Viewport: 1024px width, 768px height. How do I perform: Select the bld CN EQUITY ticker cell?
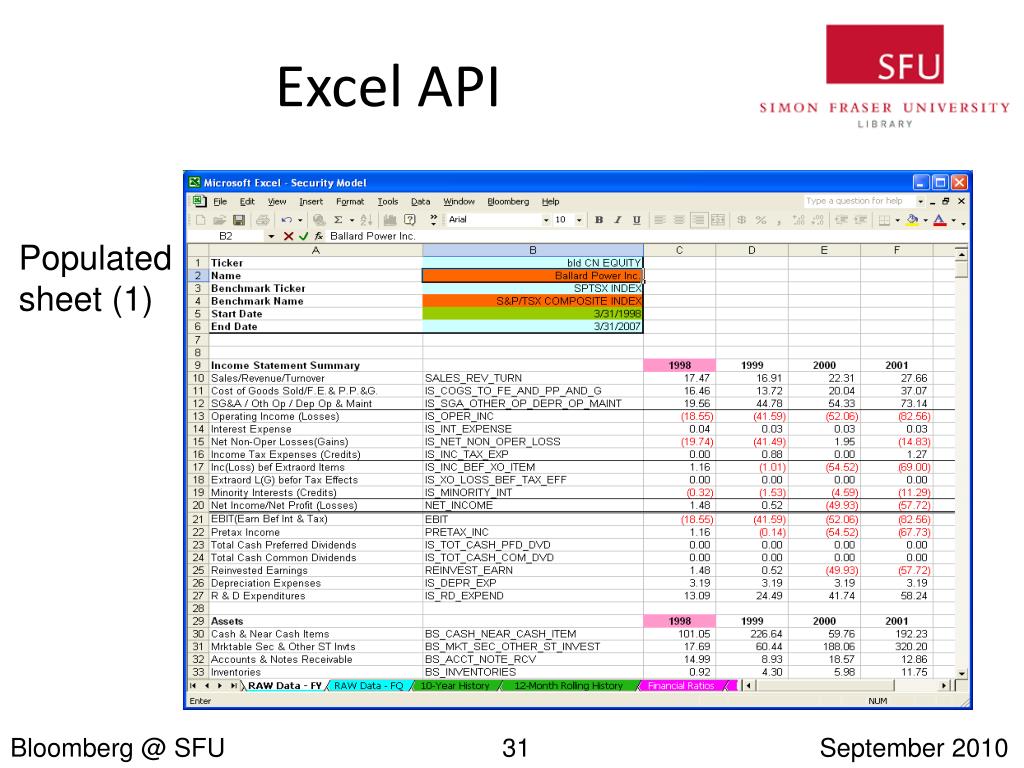tap(533, 263)
